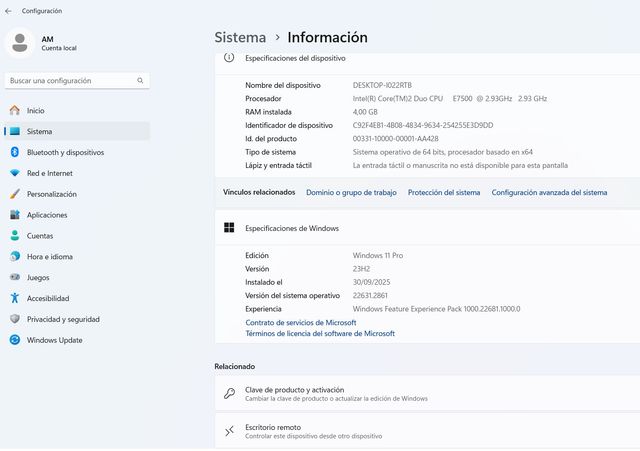
Task: Open the AM local account profile
Action: 45,43
